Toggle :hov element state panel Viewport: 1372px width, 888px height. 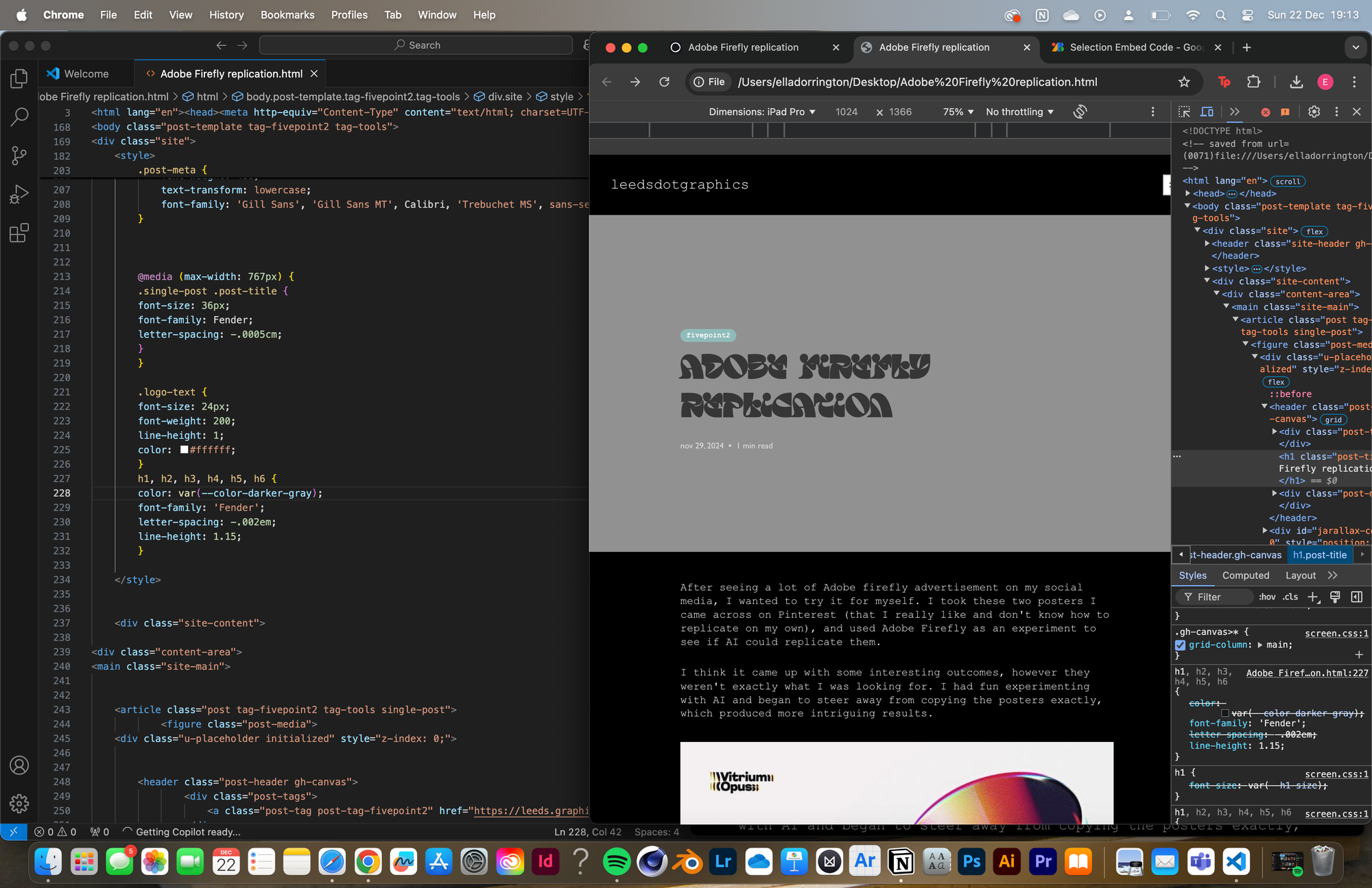tap(1267, 597)
